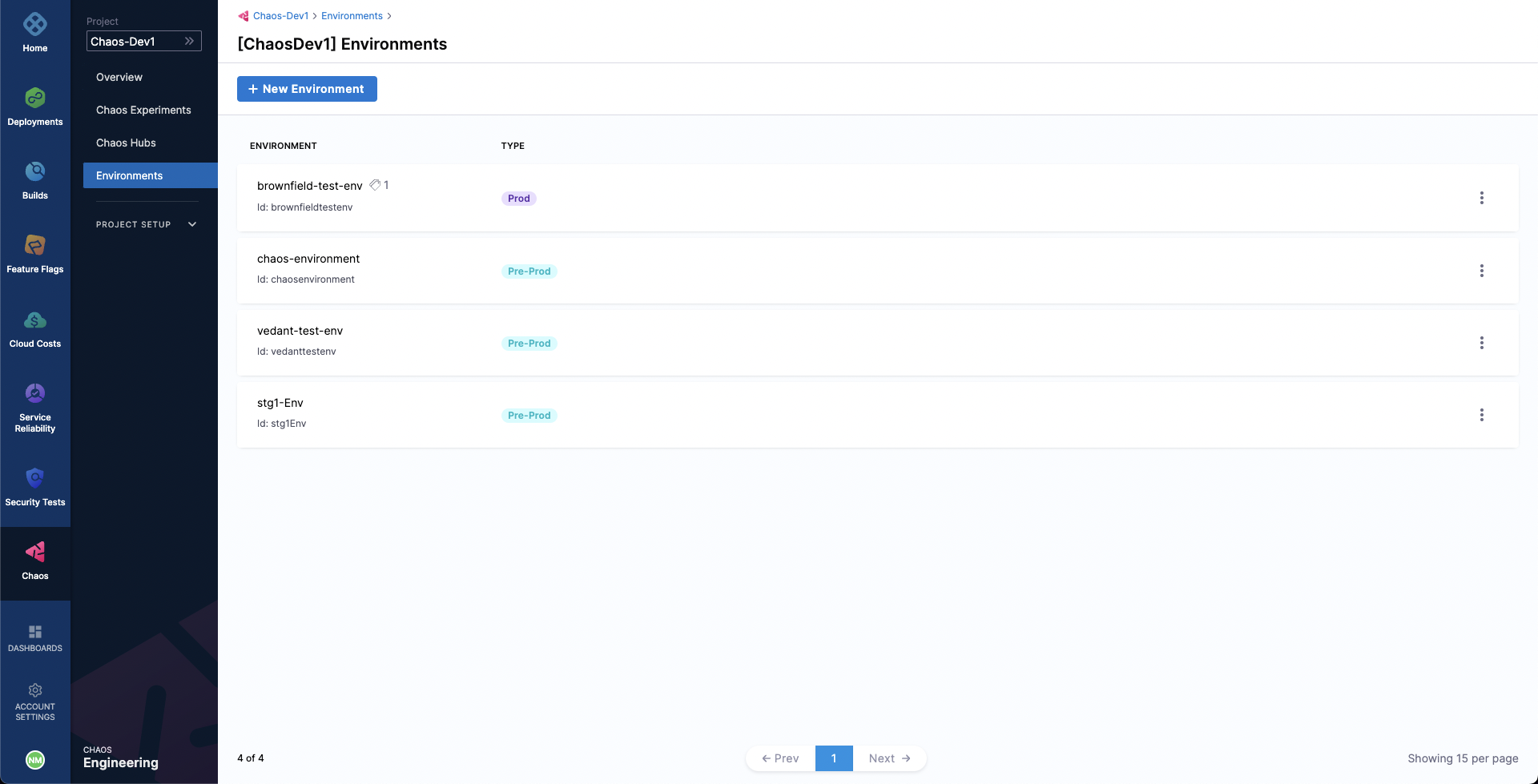Image resolution: width=1538 pixels, height=784 pixels.
Task: Open Dashboards from sidebar
Action: [x=34, y=638]
